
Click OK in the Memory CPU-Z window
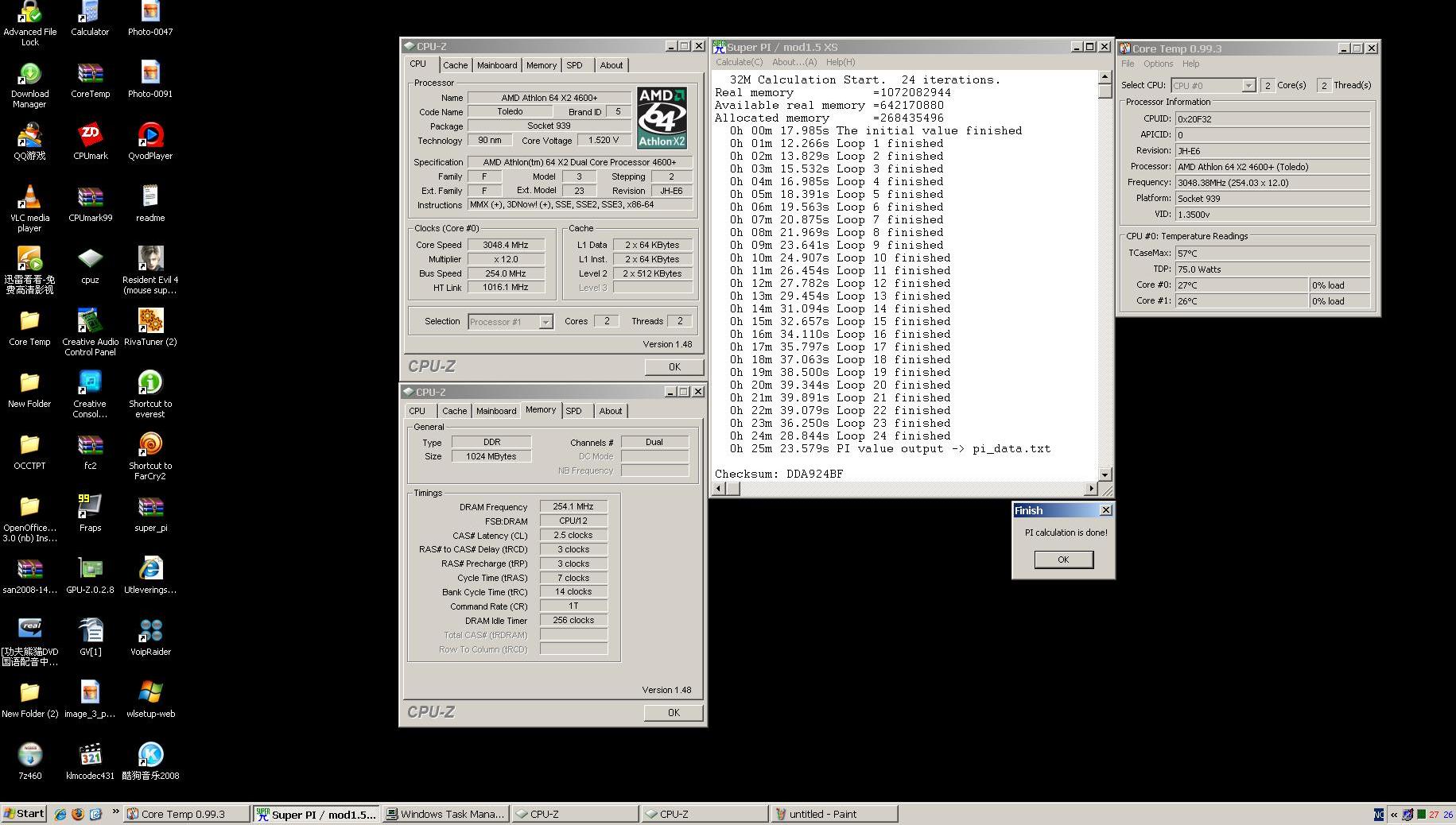674,712
